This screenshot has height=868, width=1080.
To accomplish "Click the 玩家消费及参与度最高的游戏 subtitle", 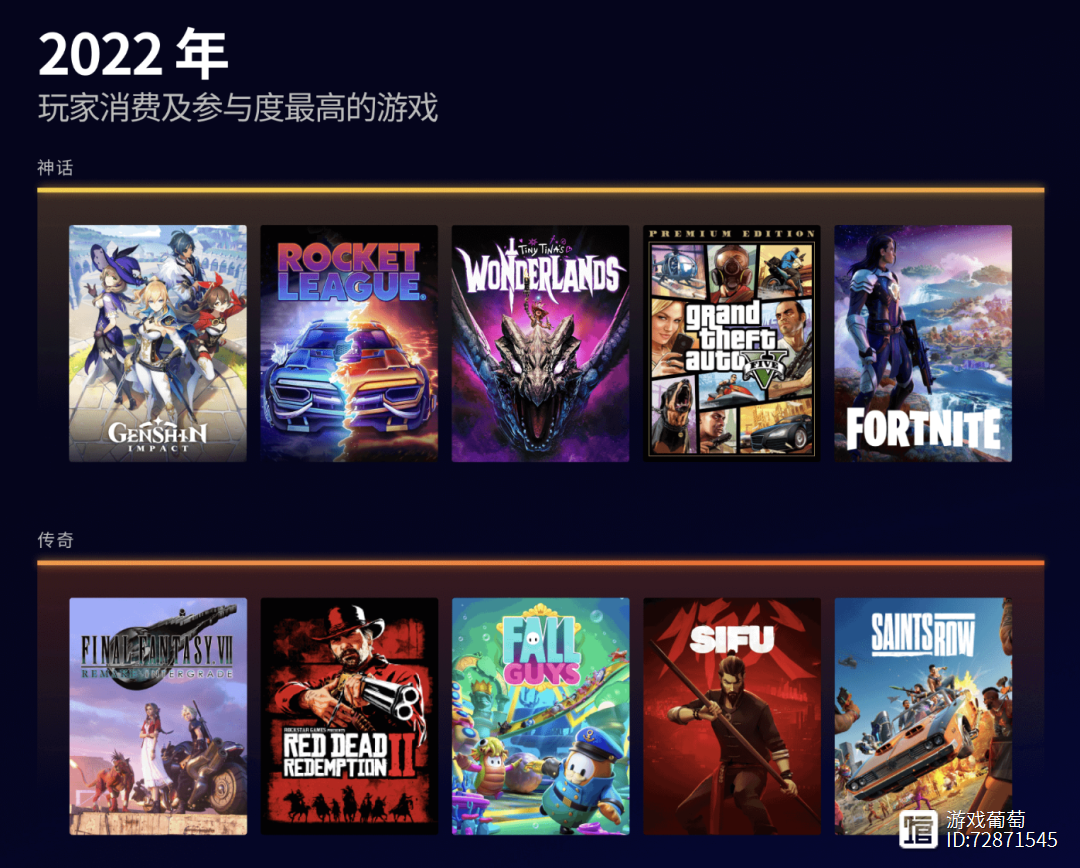I will tap(238, 107).
